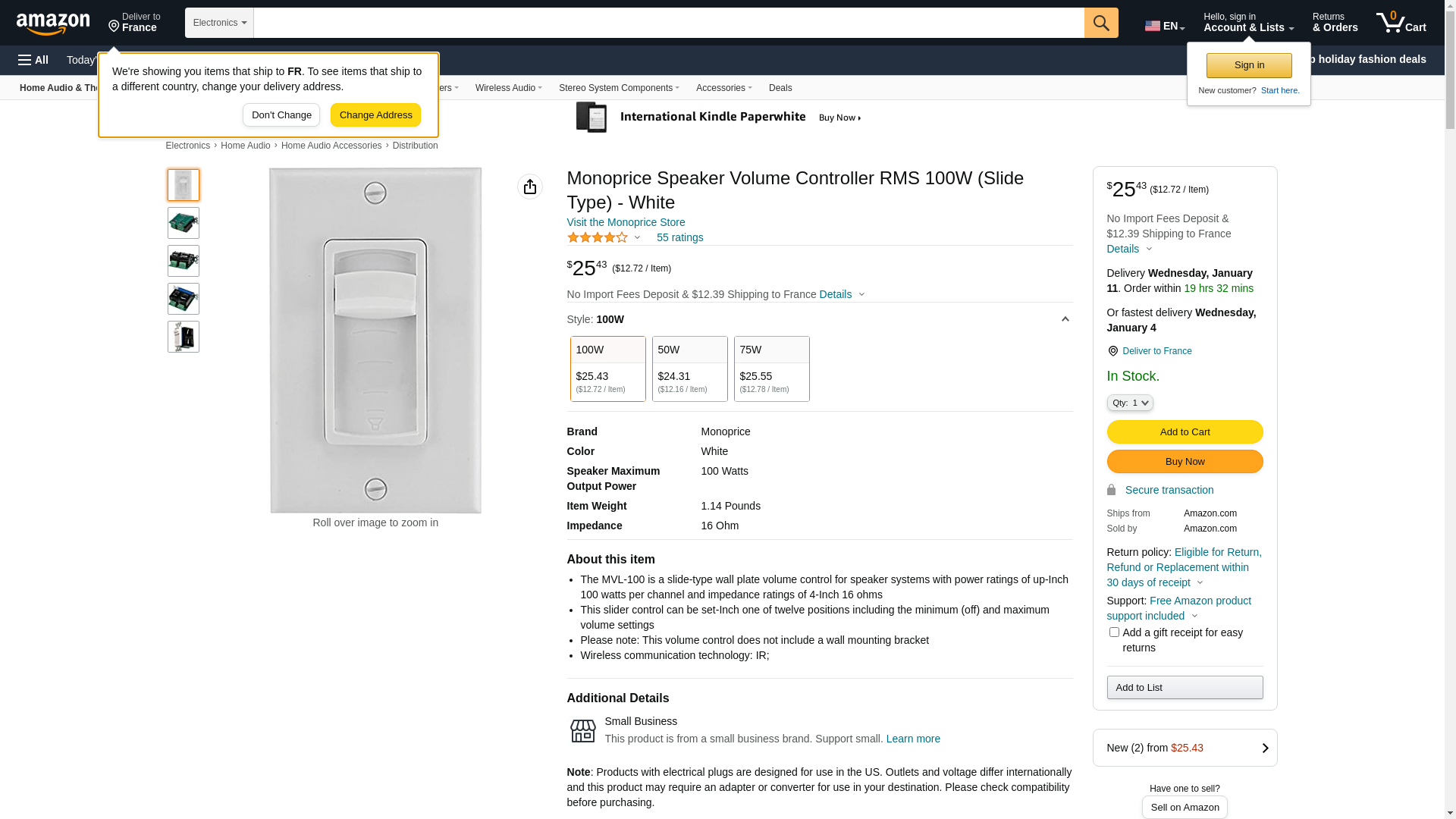1456x819 pixels.
Task: Click the star rating icons
Action: point(598,238)
